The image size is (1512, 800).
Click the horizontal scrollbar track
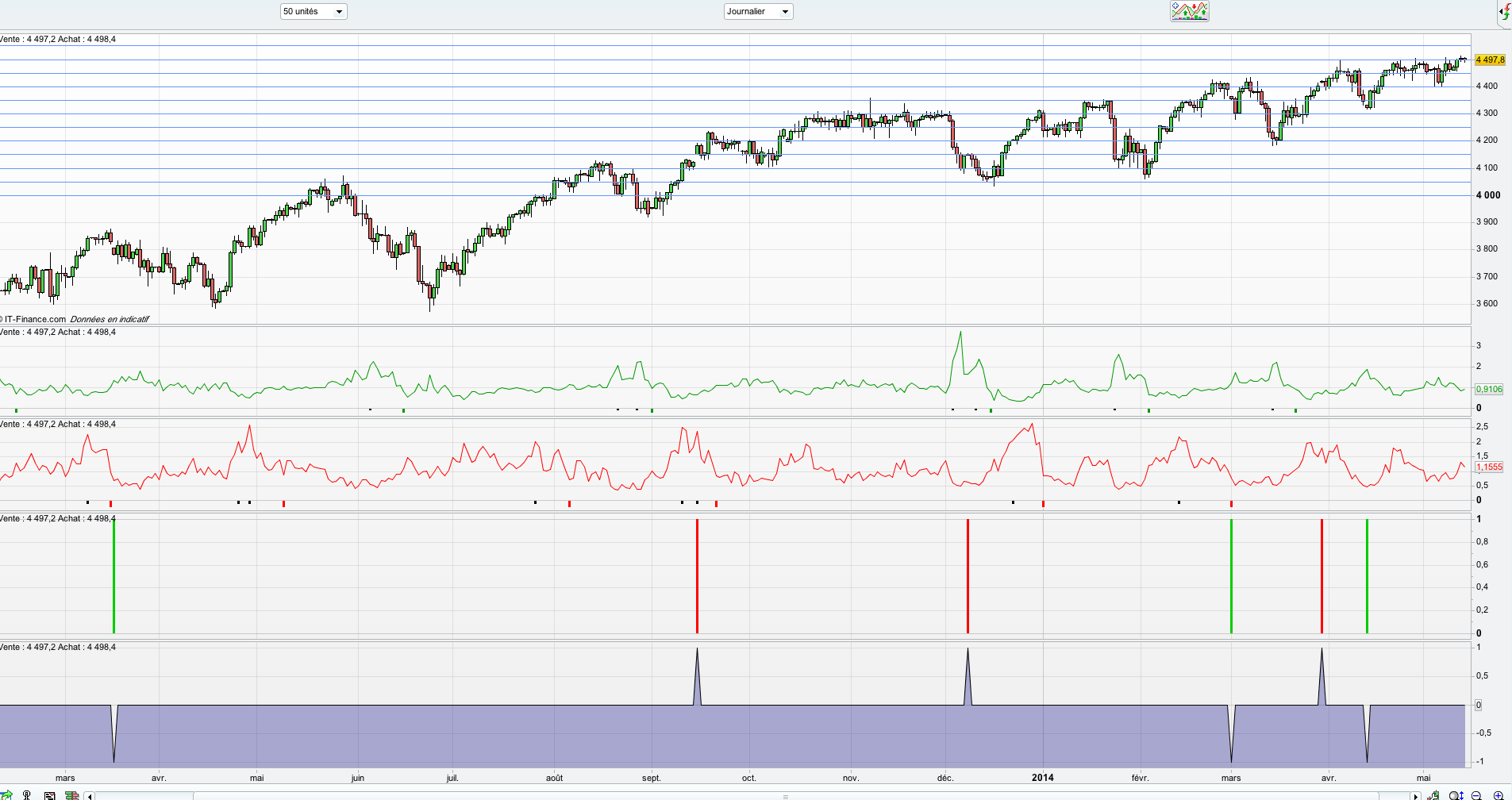pos(752,796)
